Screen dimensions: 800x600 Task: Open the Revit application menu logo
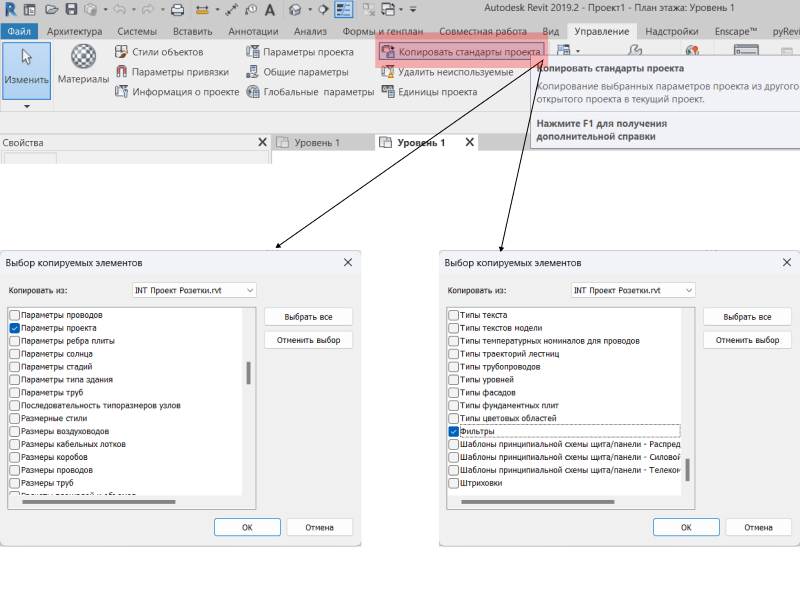[x=10, y=9]
